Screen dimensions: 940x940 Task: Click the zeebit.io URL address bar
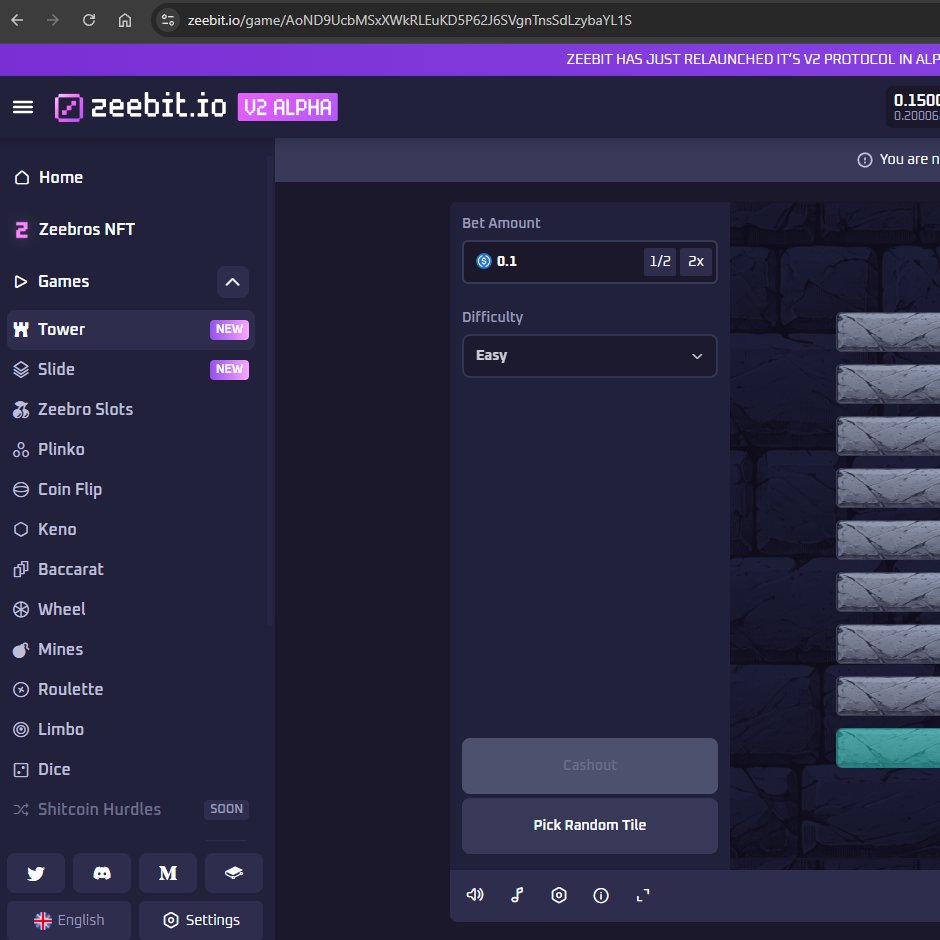(409, 20)
